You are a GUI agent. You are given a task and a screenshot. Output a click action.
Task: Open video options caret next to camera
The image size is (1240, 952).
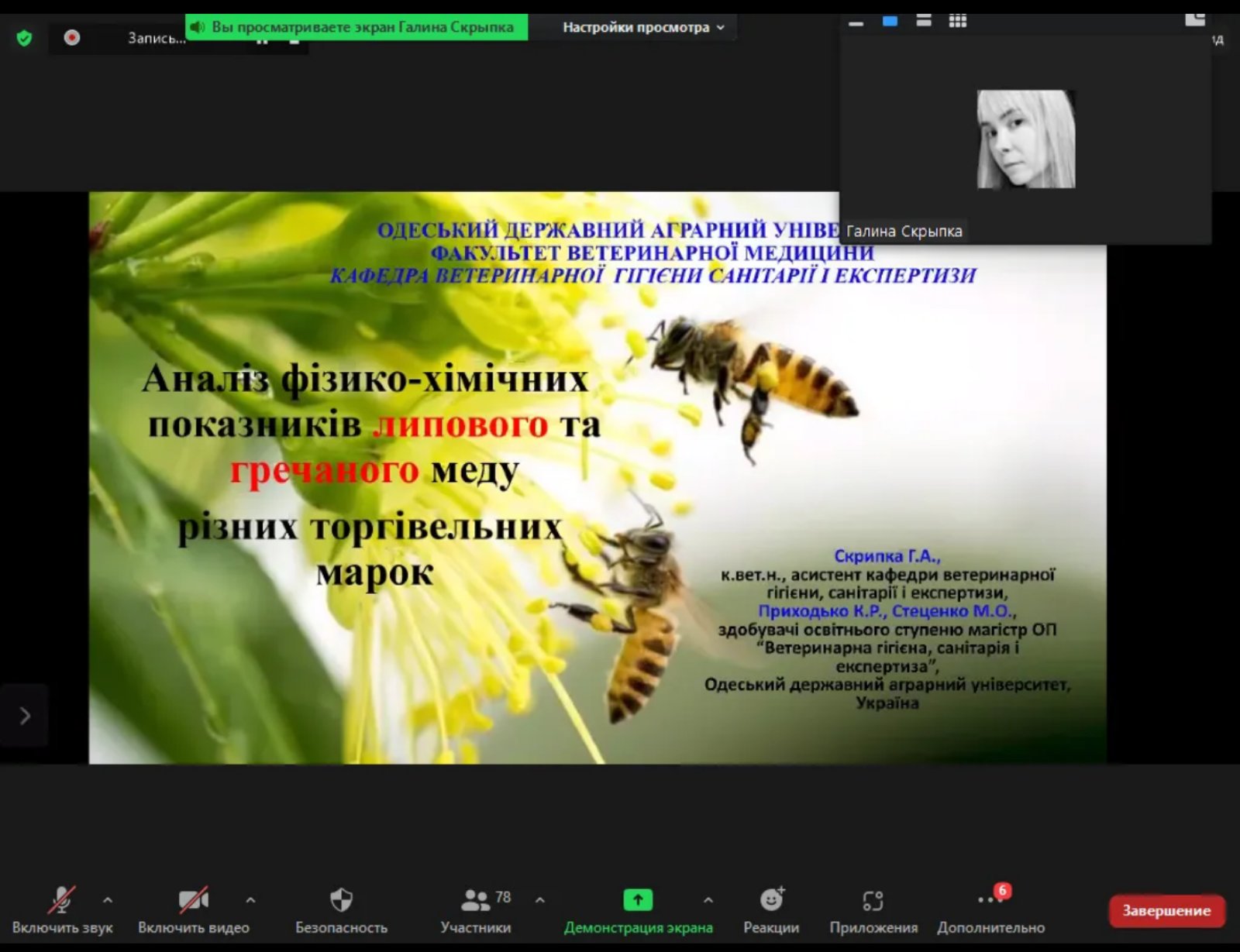250,900
